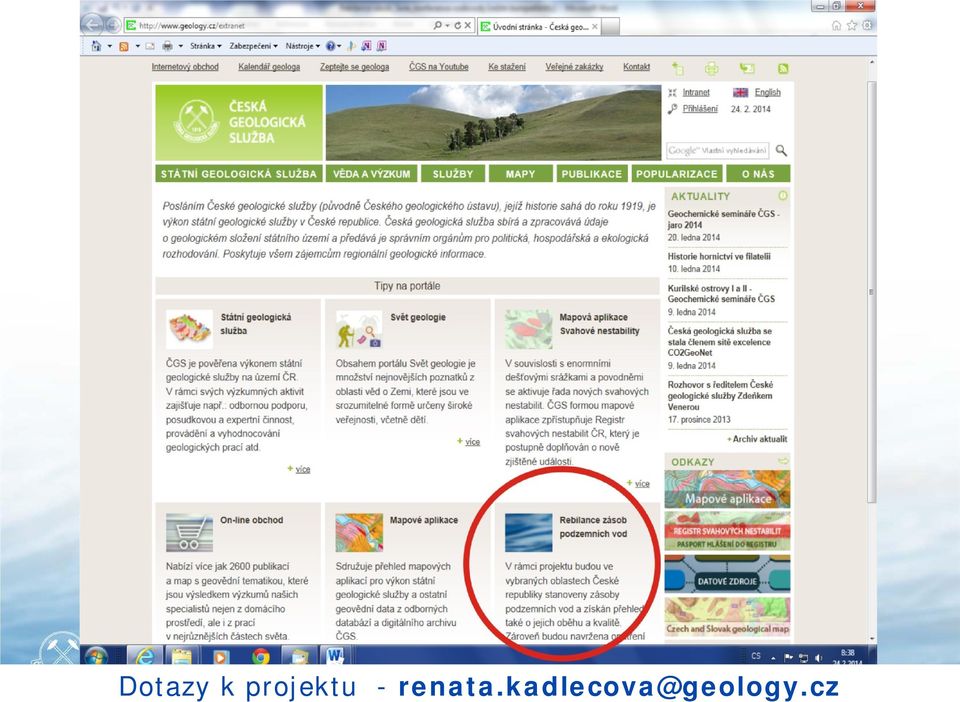960x702 pixels.
Task: Click Archiv aktualit link
Action: (x=760, y=439)
